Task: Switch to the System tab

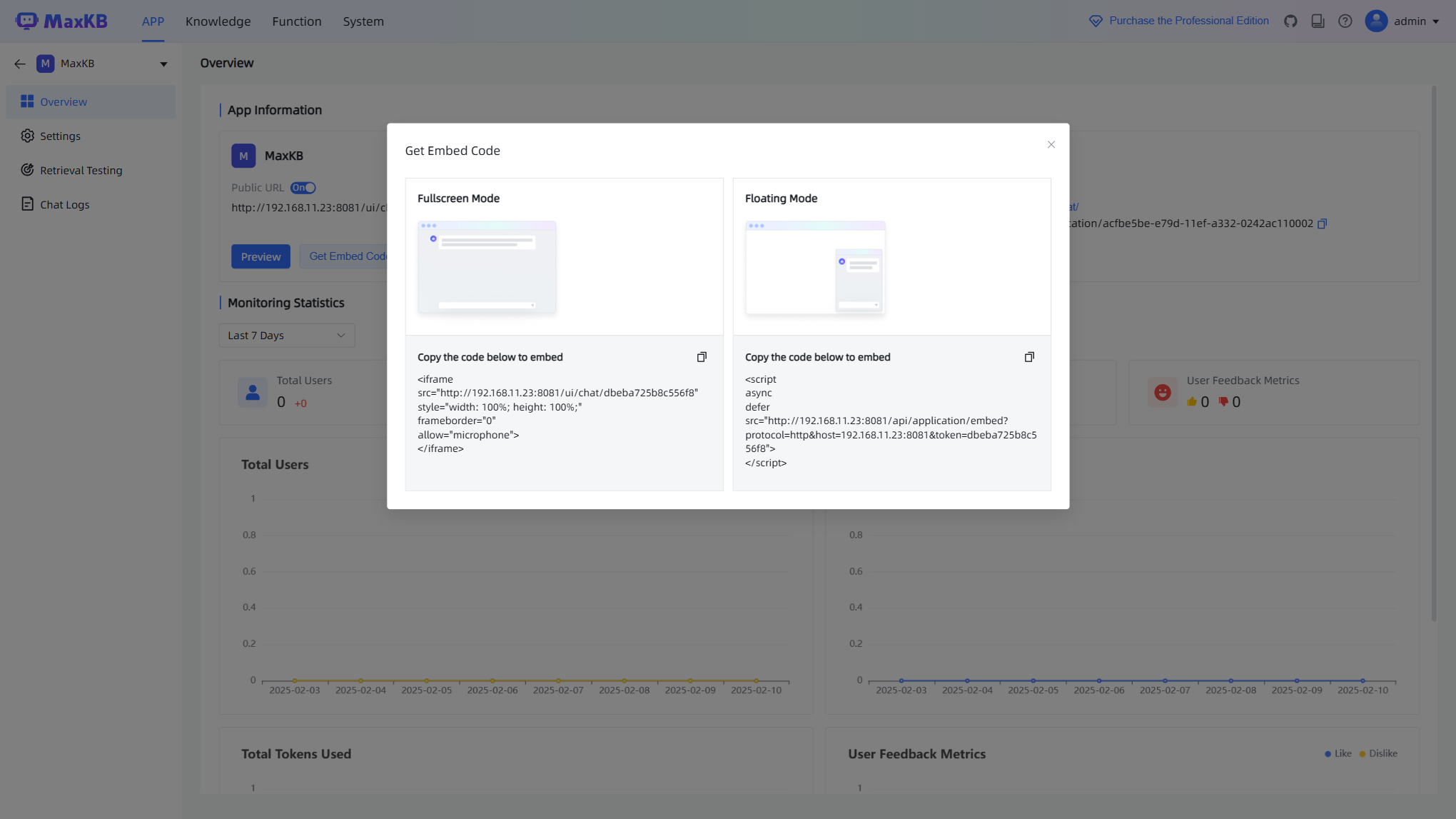Action: (x=363, y=21)
